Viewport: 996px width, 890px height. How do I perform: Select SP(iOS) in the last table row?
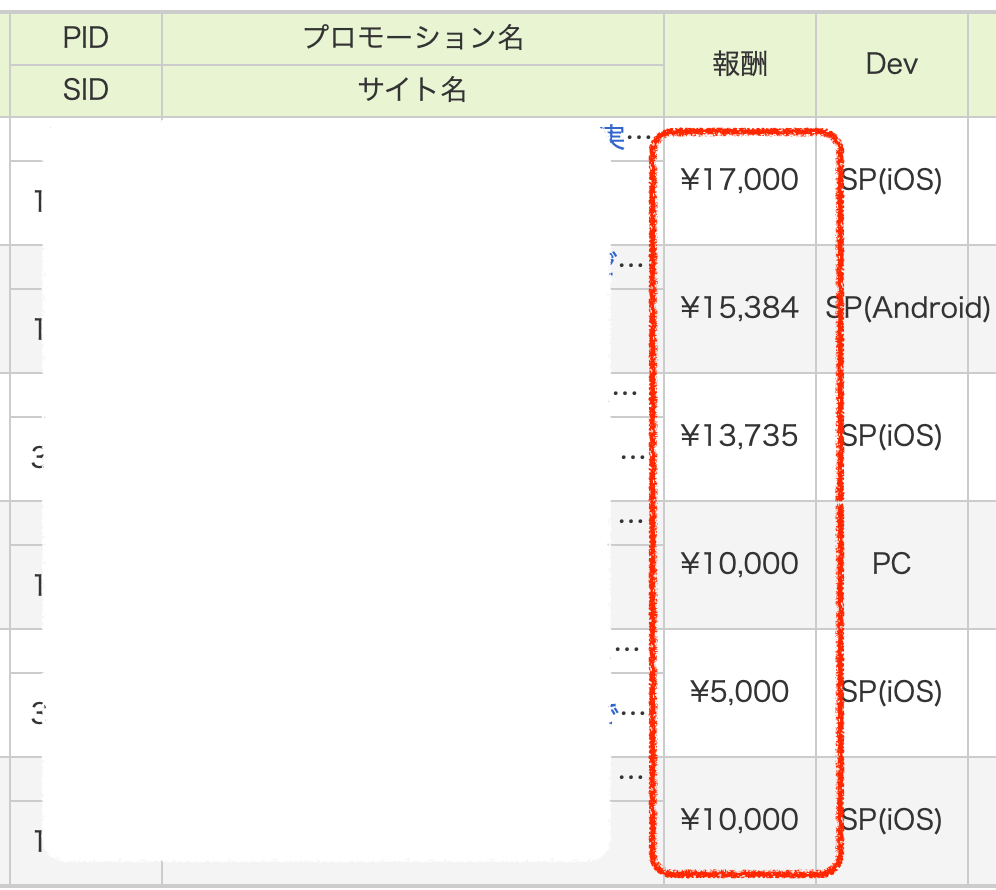891,820
